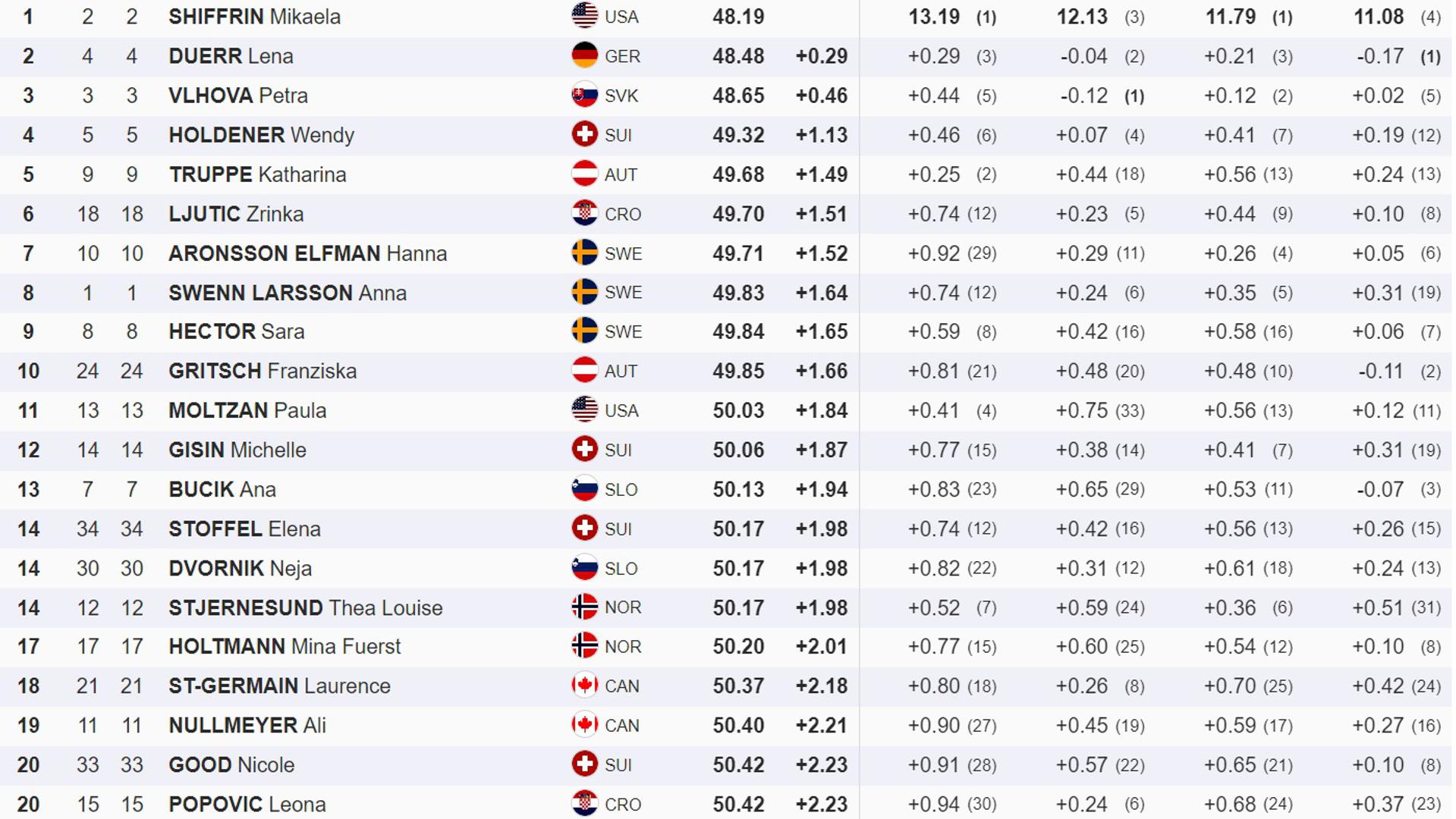Open GRITSCH Franziska's athlete page
The width and height of the screenshot is (1456, 819).
click(262, 371)
